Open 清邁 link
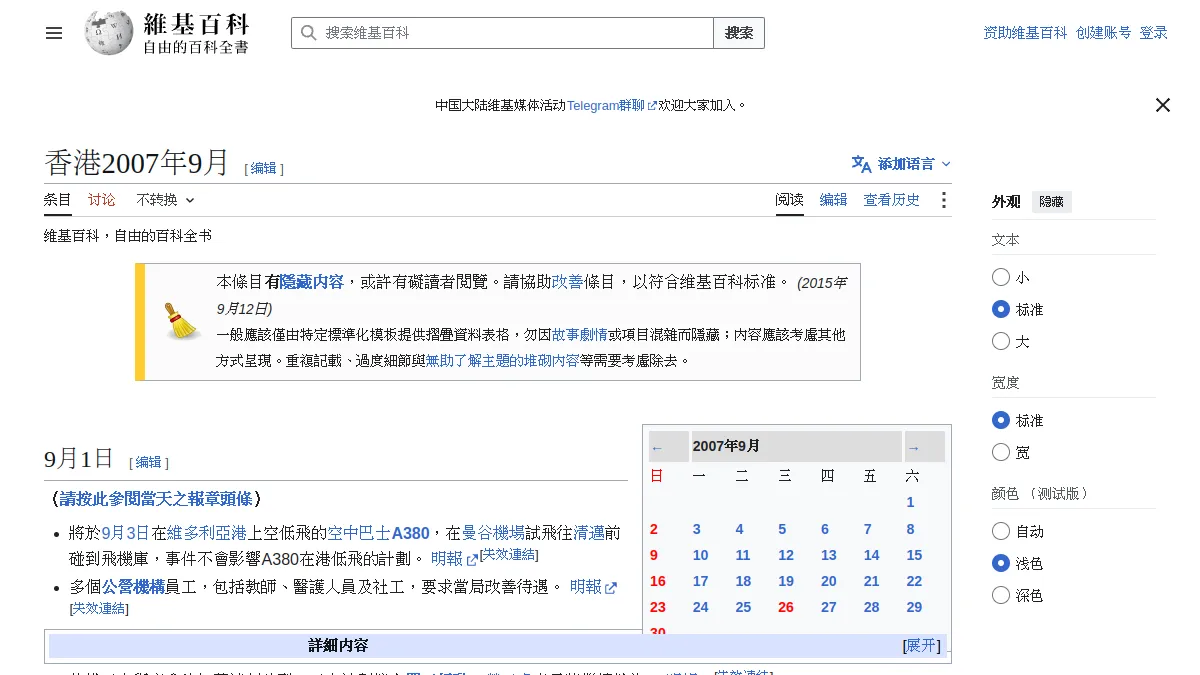 589,533
